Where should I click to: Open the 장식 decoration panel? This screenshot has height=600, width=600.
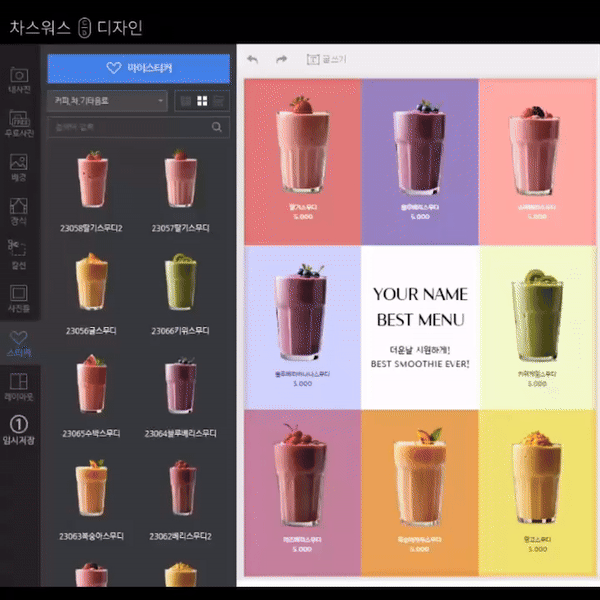[x=19, y=212]
